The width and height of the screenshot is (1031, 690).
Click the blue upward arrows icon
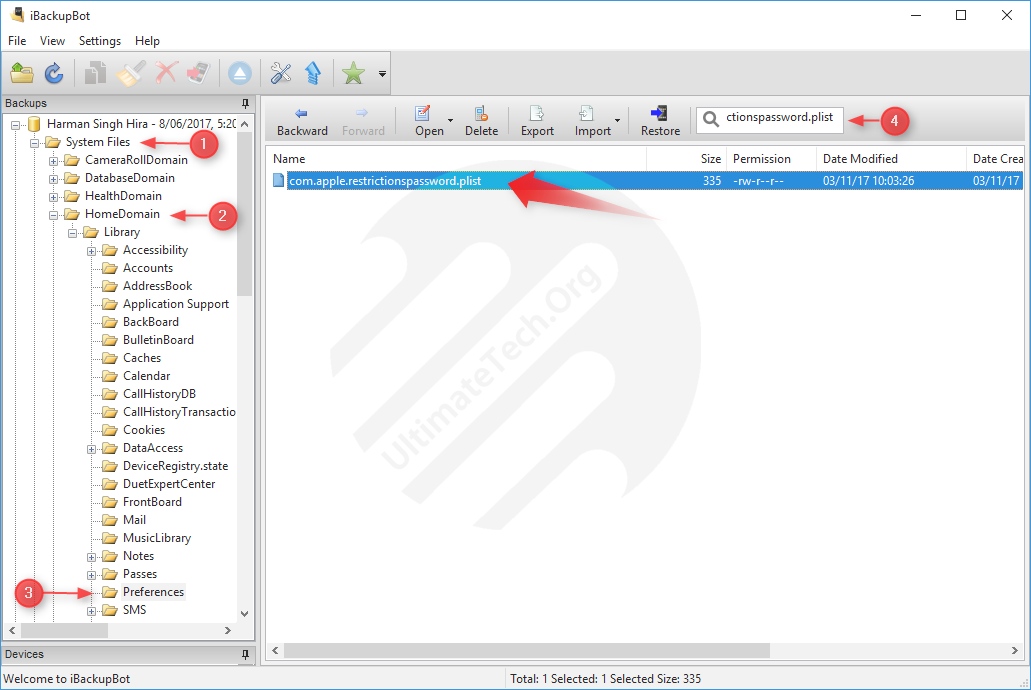[x=312, y=73]
